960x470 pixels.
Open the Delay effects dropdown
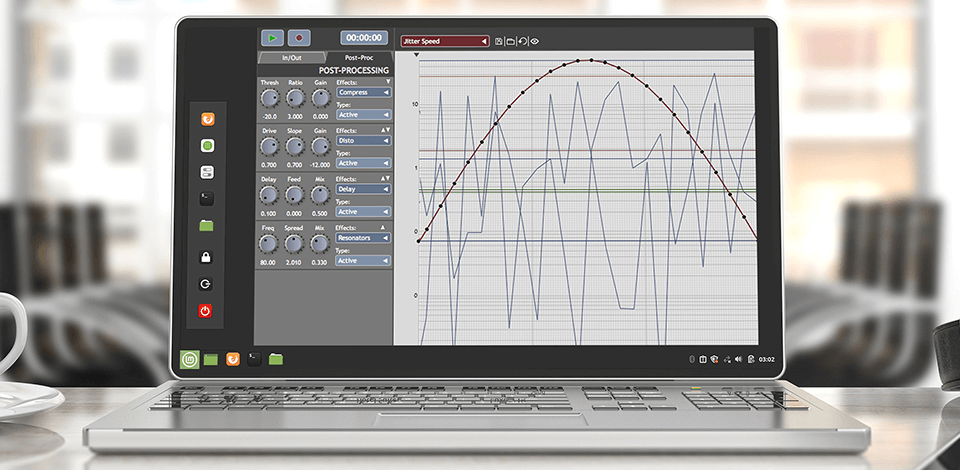pos(364,189)
